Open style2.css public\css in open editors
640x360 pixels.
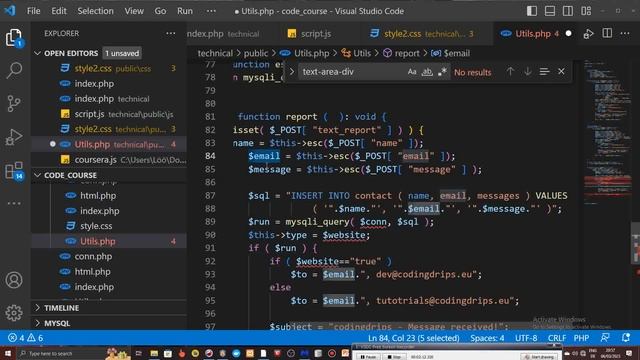pos(109,68)
